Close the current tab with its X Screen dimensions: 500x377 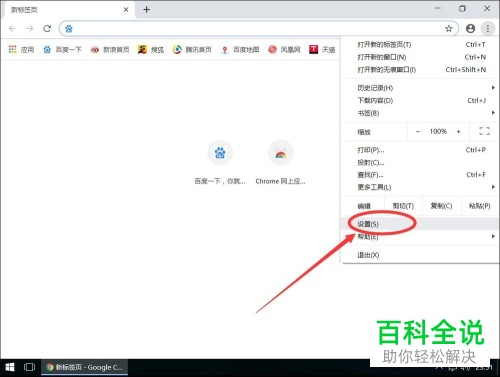coord(126,10)
